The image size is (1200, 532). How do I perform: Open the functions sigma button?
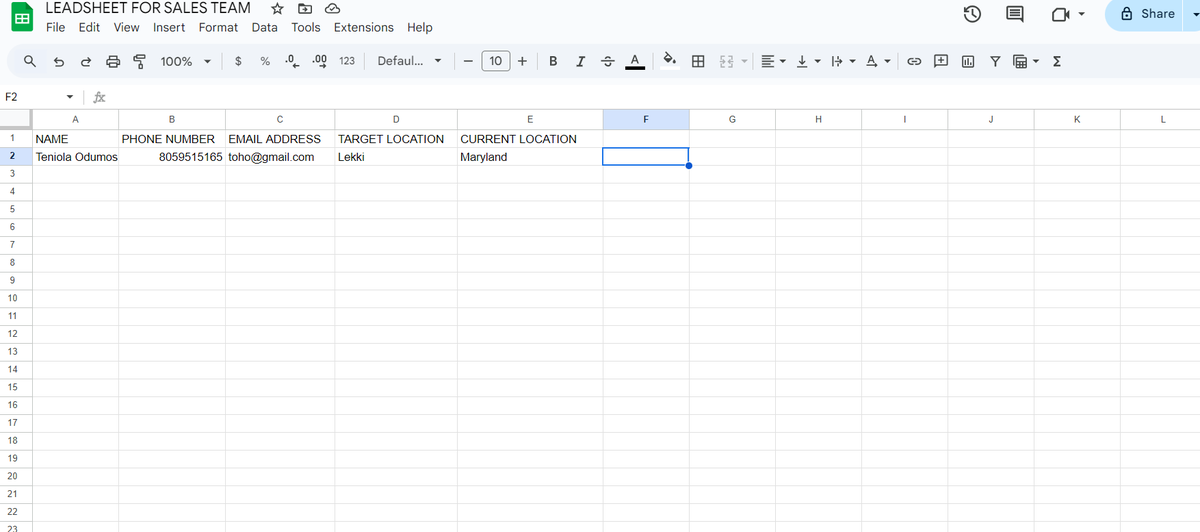coord(1057,61)
